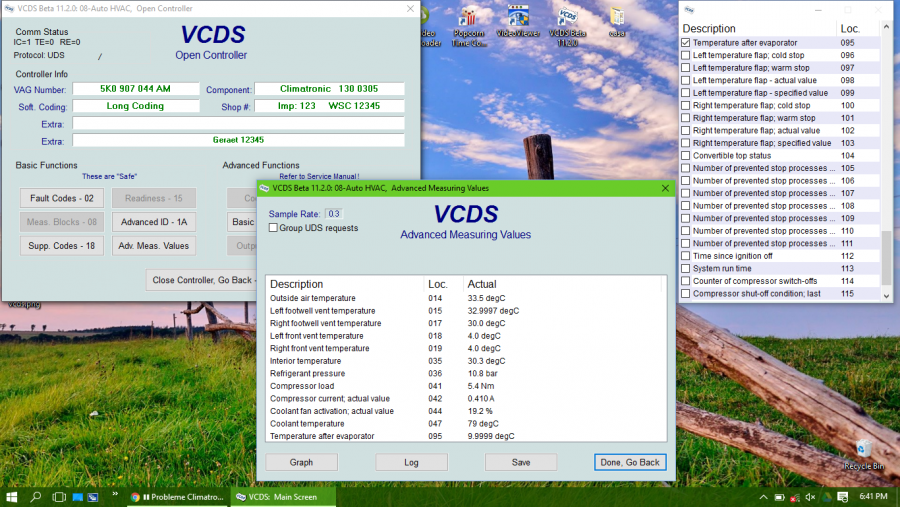Screen dimensions: 900x507
Task: Open the Recycle Bin desktop icon
Action: tap(863, 455)
